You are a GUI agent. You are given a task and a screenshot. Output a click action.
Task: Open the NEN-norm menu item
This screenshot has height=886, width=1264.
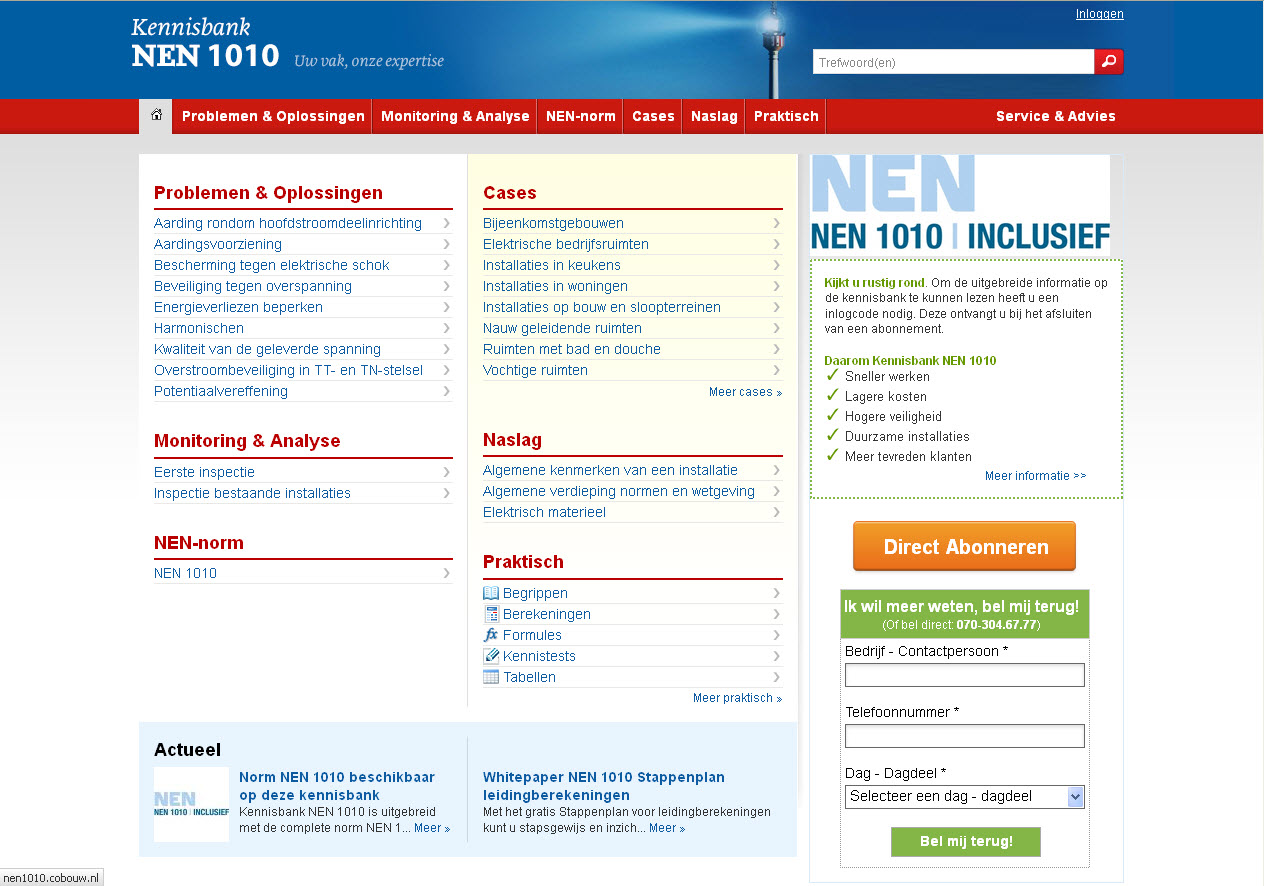(x=580, y=116)
